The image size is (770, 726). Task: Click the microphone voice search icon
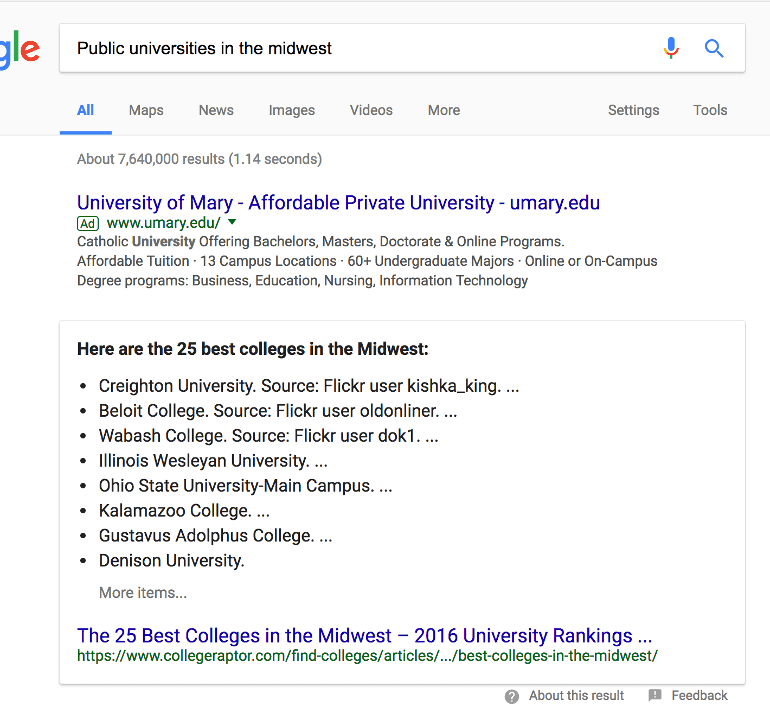pyautogui.click(x=671, y=48)
